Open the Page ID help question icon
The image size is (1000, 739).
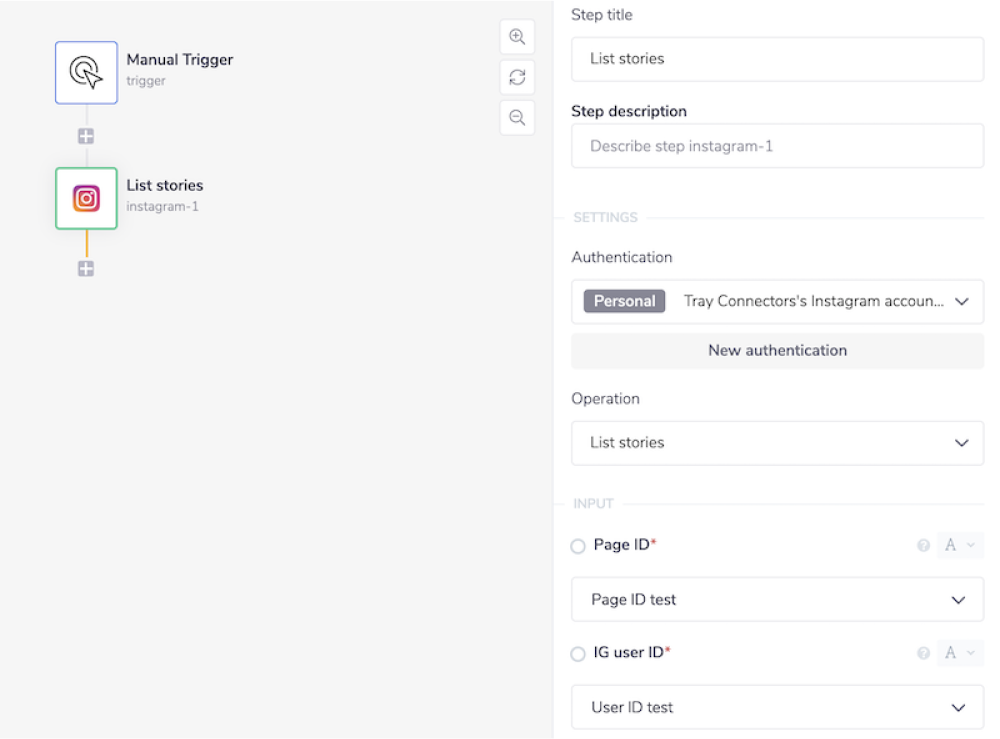click(x=924, y=546)
